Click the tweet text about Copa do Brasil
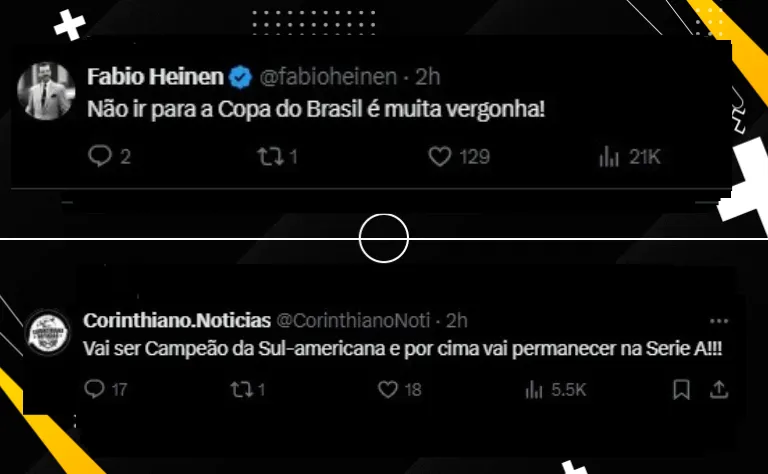 [x=317, y=110]
